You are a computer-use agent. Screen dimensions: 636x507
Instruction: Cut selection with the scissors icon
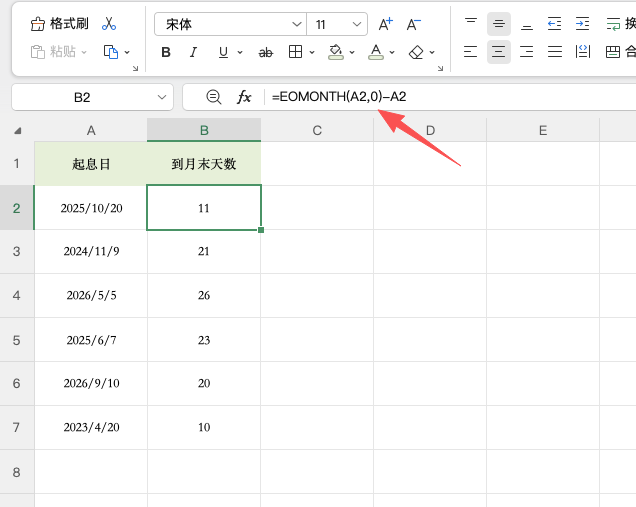coord(109,24)
